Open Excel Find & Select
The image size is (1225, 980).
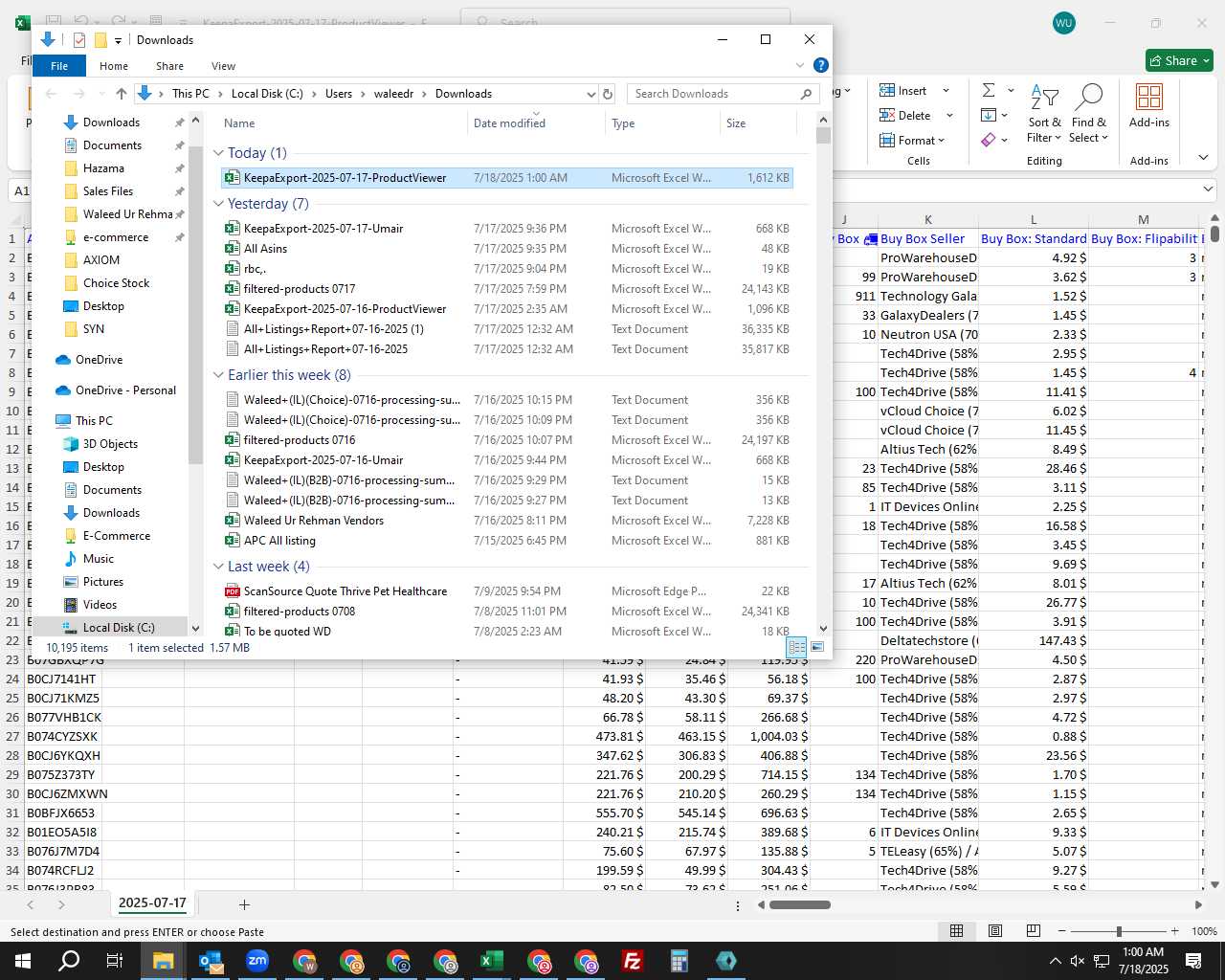[1089, 113]
